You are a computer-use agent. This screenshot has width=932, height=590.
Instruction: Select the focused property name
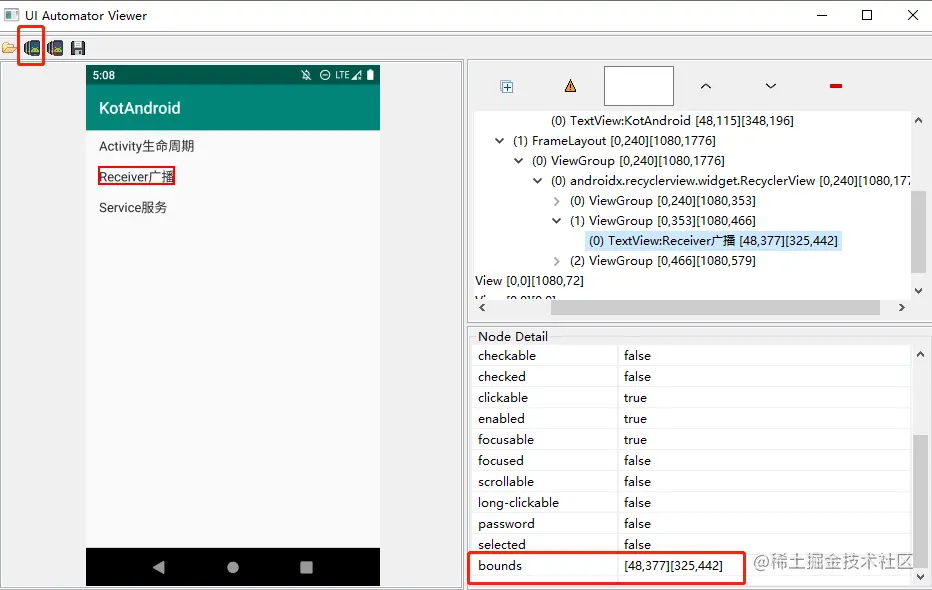(x=500, y=460)
